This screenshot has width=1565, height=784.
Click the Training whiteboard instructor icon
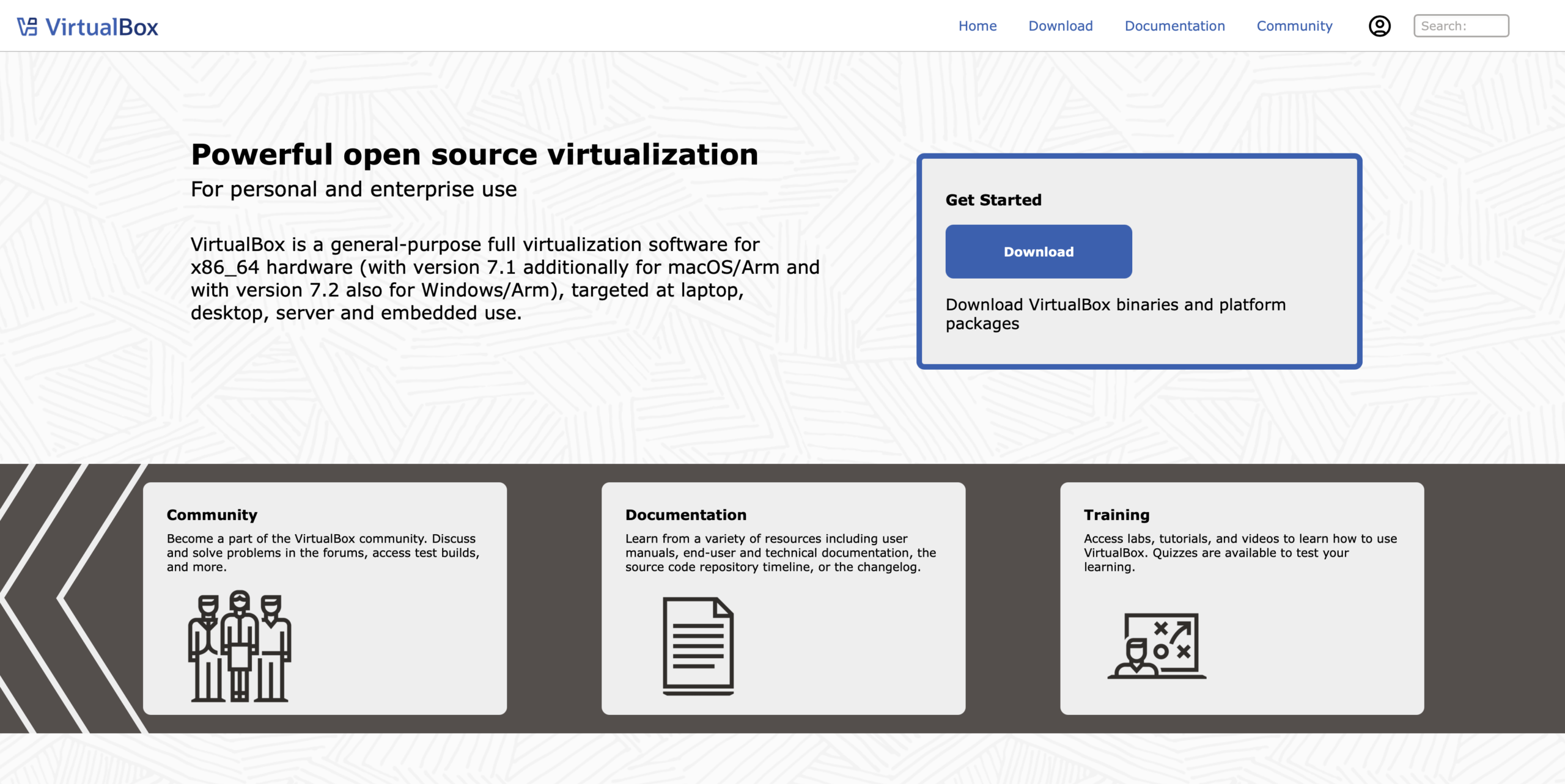point(1156,646)
